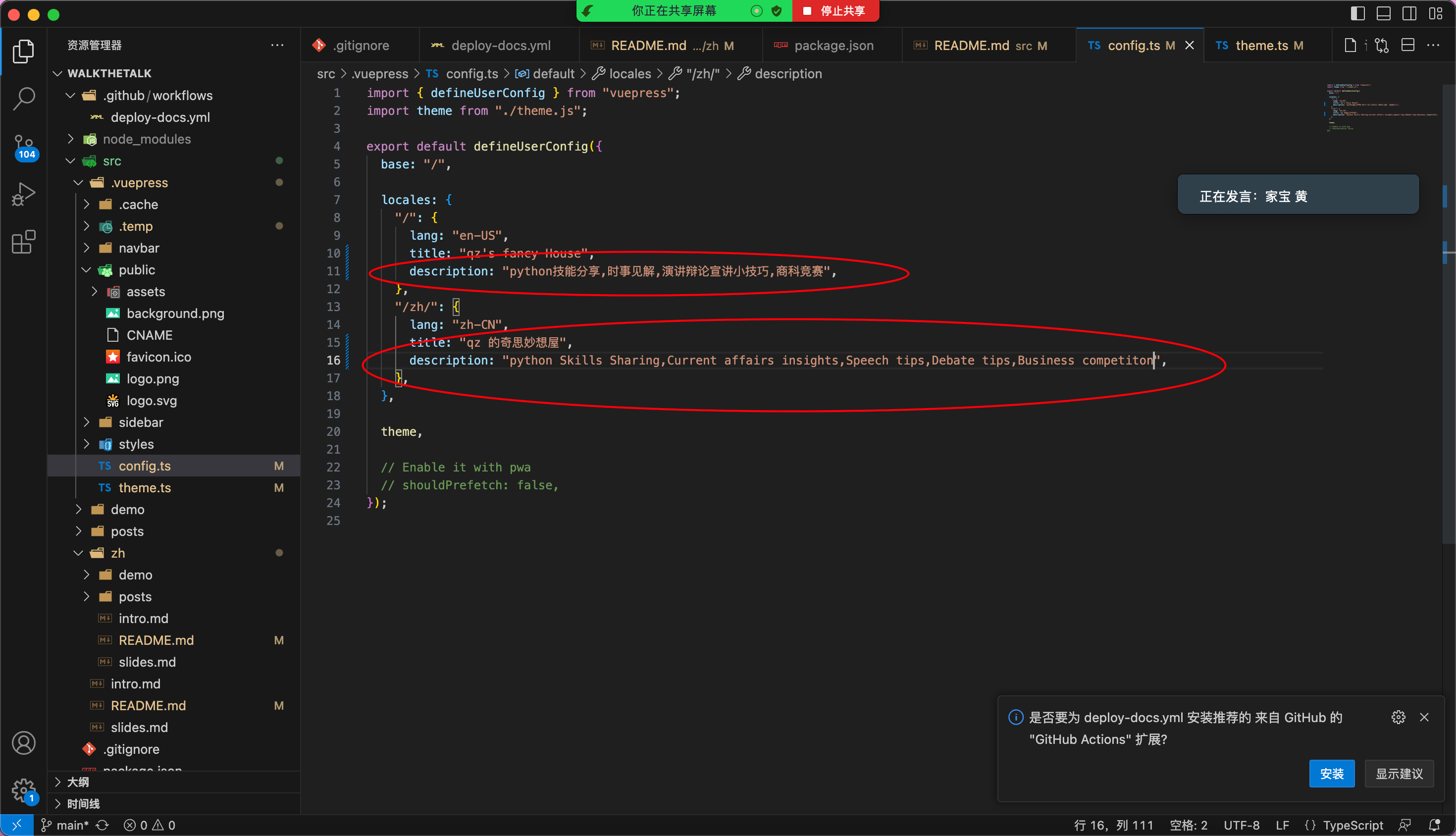The width and height of the screenshot is (1456, 836).
Task: Dismiss the GitHub Actions notification
Action: pyautogui.click(x=1424, y=717)
